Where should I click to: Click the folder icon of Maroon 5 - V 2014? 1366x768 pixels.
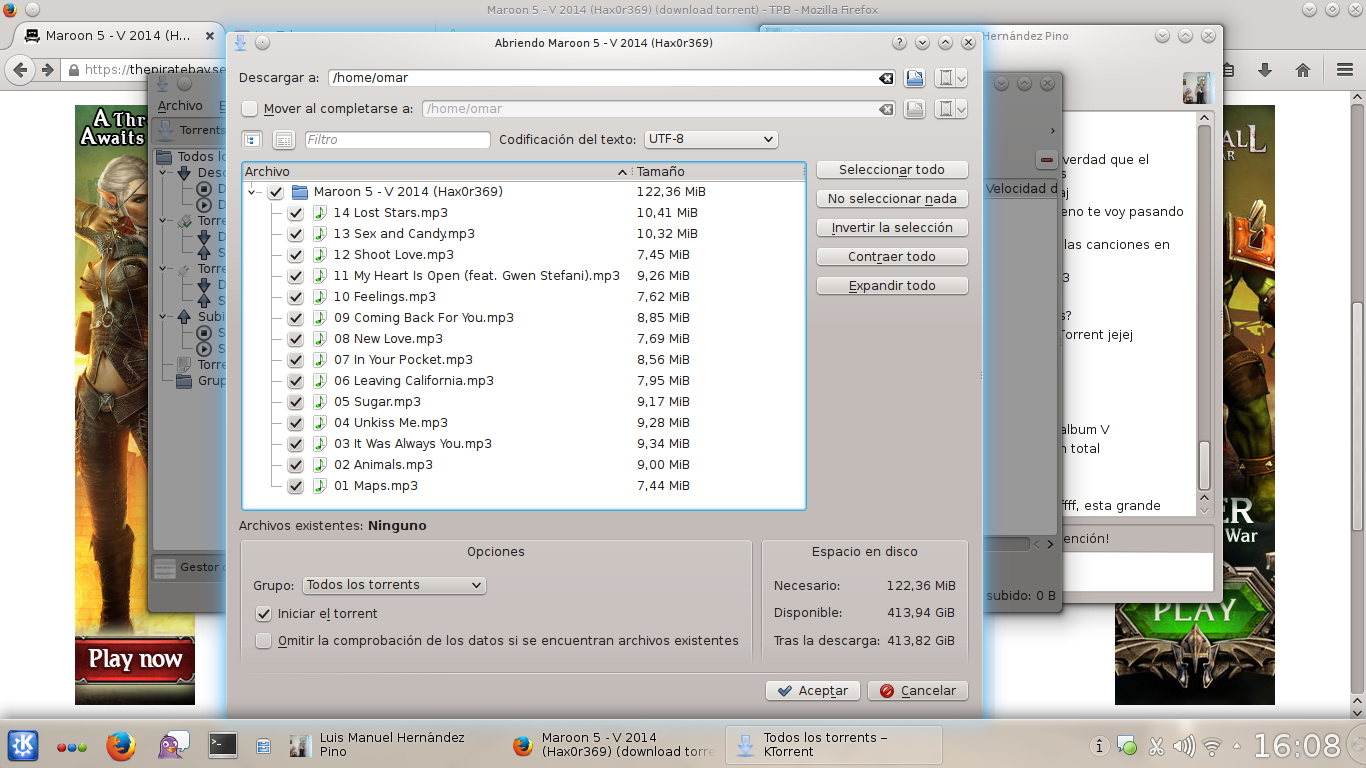coord(299,192)
